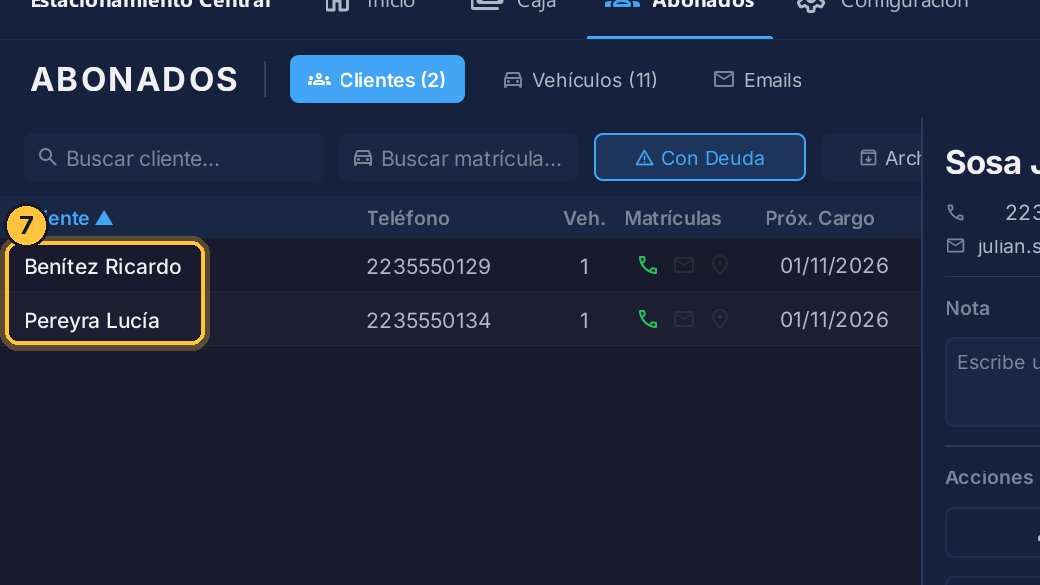Select client Pereyra Lucía
The image size is (1040, 585).
point(92,320)
